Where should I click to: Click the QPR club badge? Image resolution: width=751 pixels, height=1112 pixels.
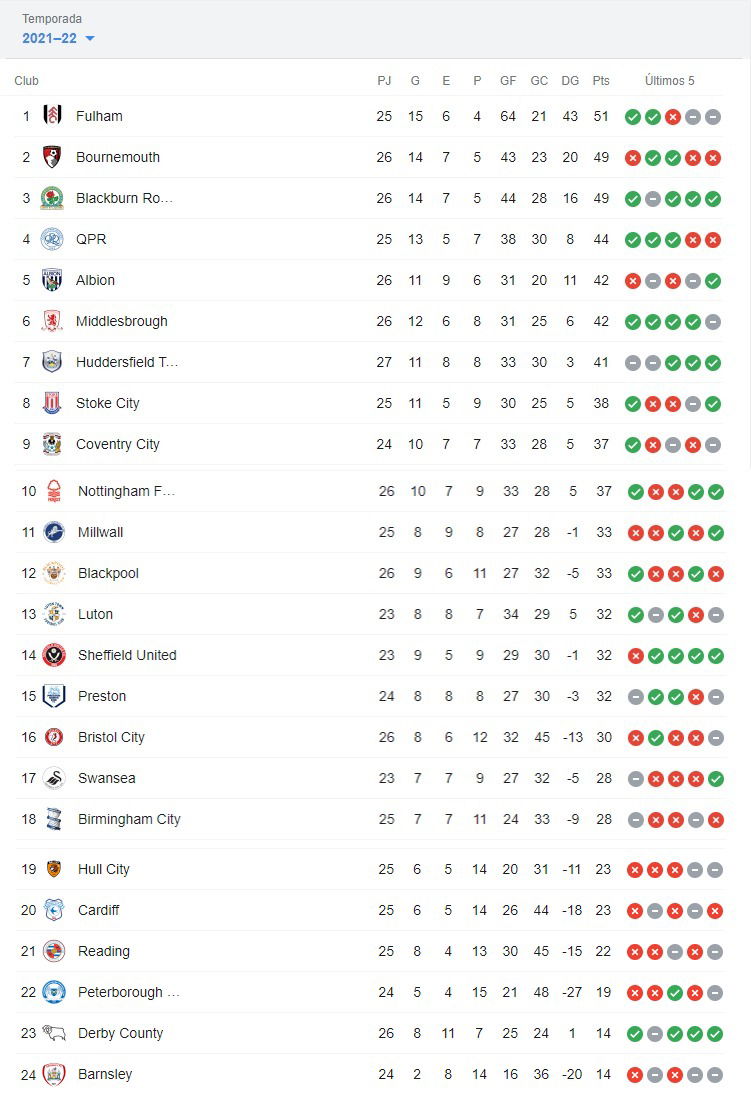pos(52,239)
